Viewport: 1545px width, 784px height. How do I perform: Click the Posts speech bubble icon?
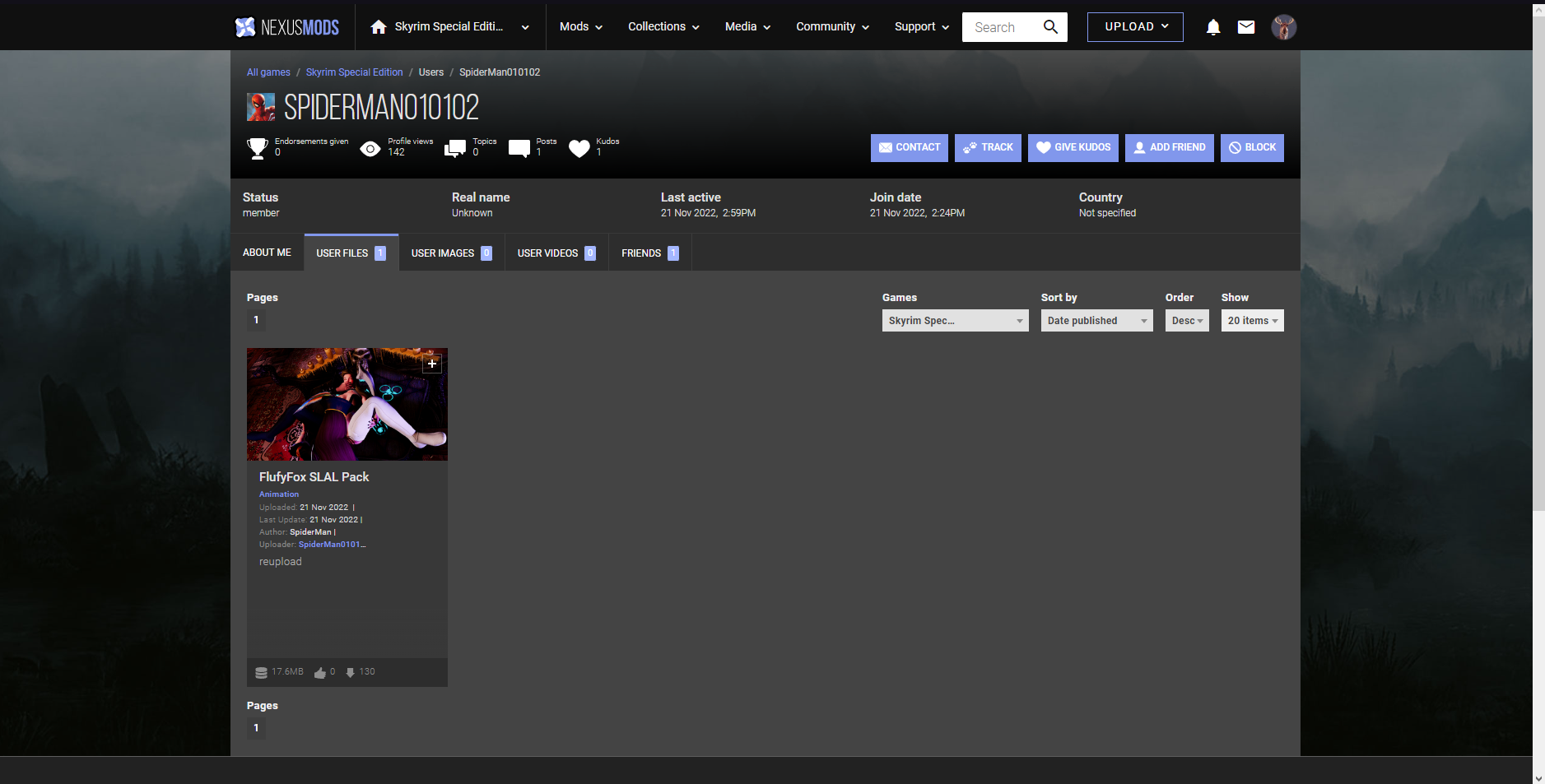[519, 149]
